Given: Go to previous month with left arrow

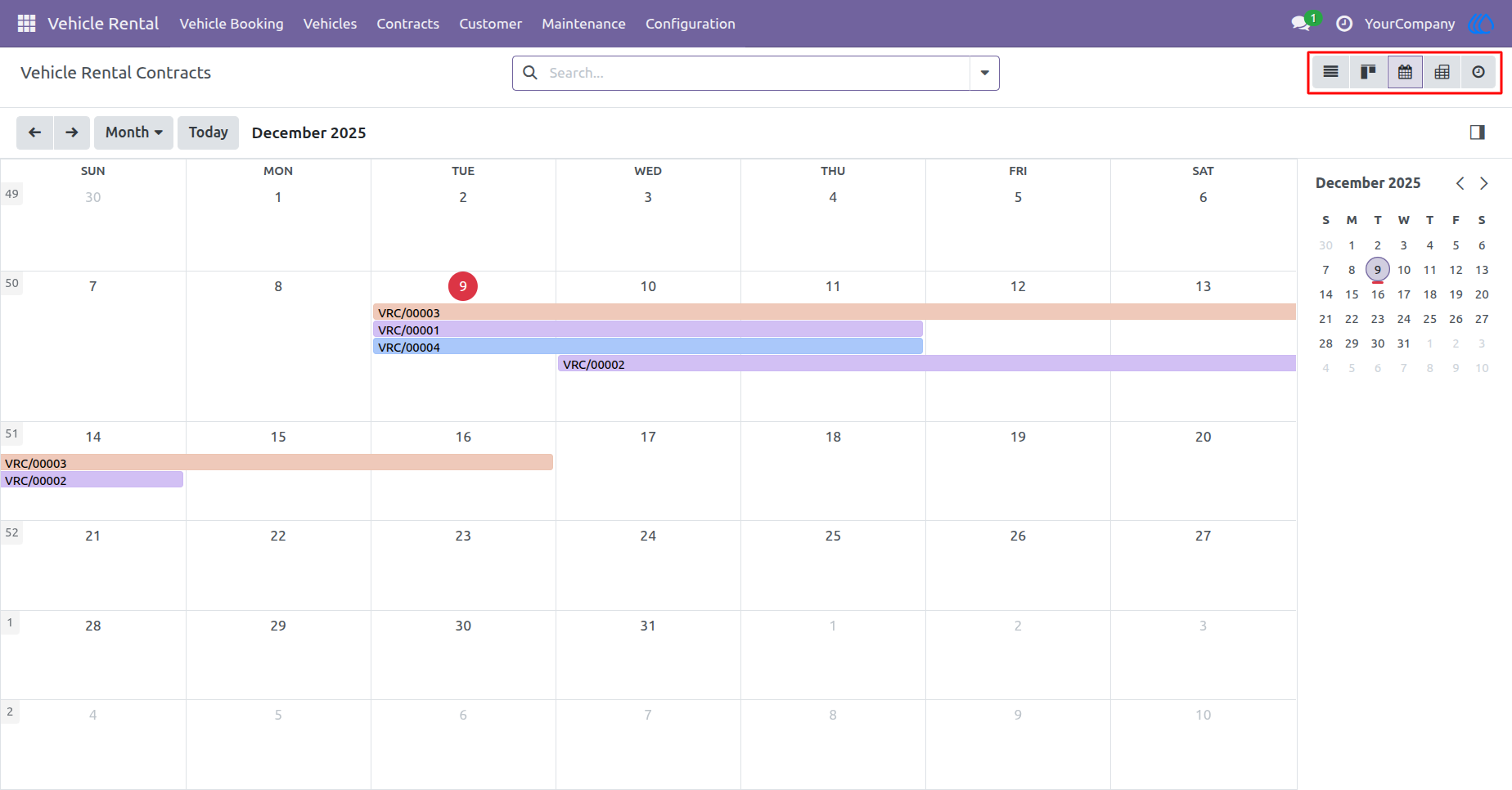Looking at the screenshot, I should tap(34, 132).
